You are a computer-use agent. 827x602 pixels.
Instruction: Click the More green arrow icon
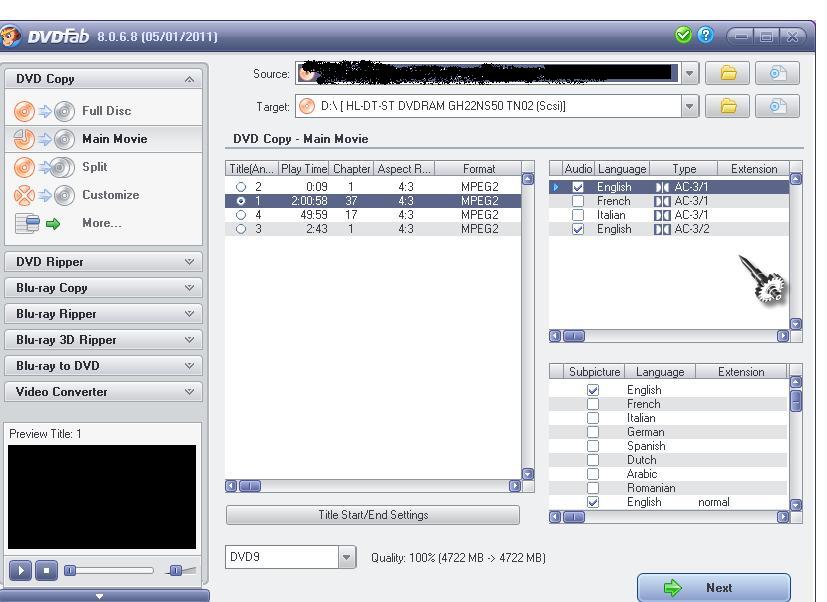tap(53, 224)
